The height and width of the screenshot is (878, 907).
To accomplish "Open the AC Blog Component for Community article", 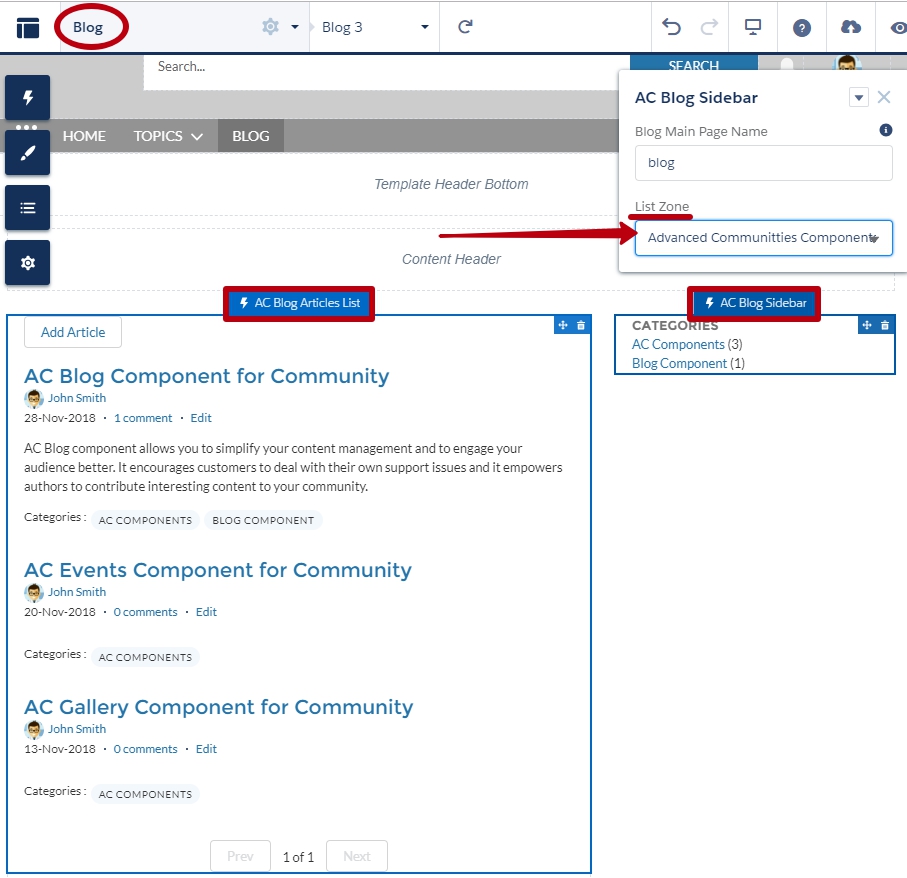I will coord(207,376).
